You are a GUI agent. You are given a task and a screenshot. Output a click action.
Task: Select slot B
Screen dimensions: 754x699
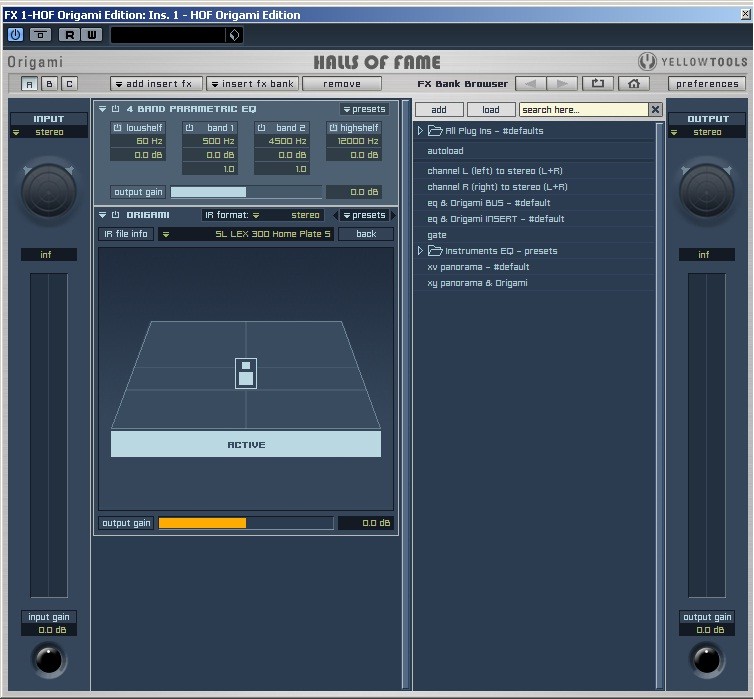(49, 84)
